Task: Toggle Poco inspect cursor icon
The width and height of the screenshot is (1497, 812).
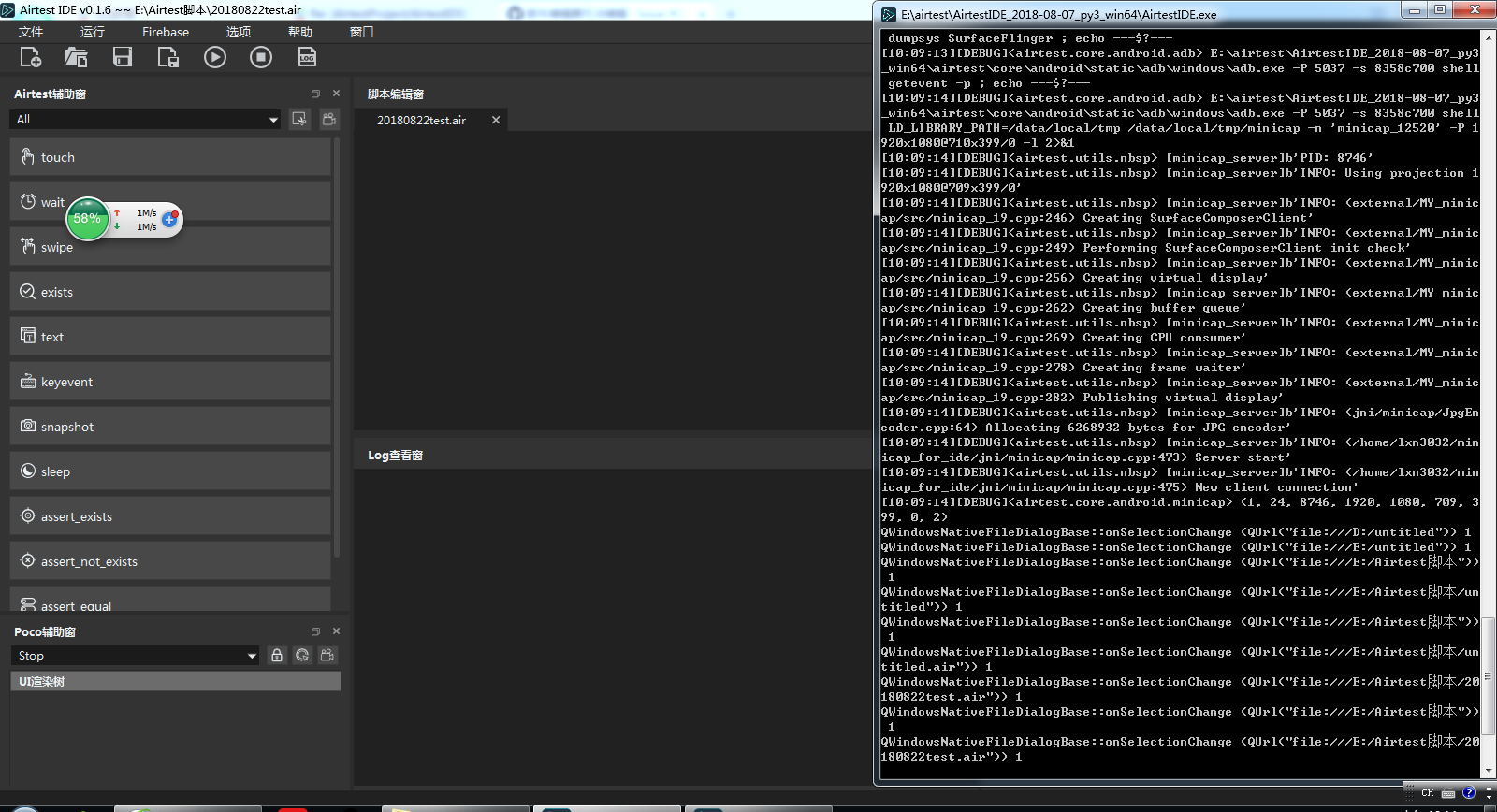Action: pos(302,656)
